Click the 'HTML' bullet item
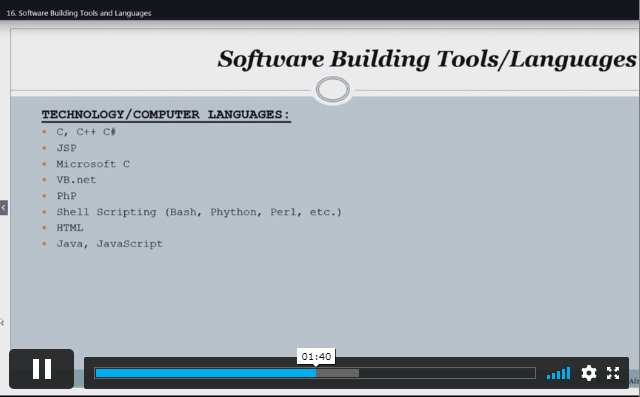 point(70,228)
